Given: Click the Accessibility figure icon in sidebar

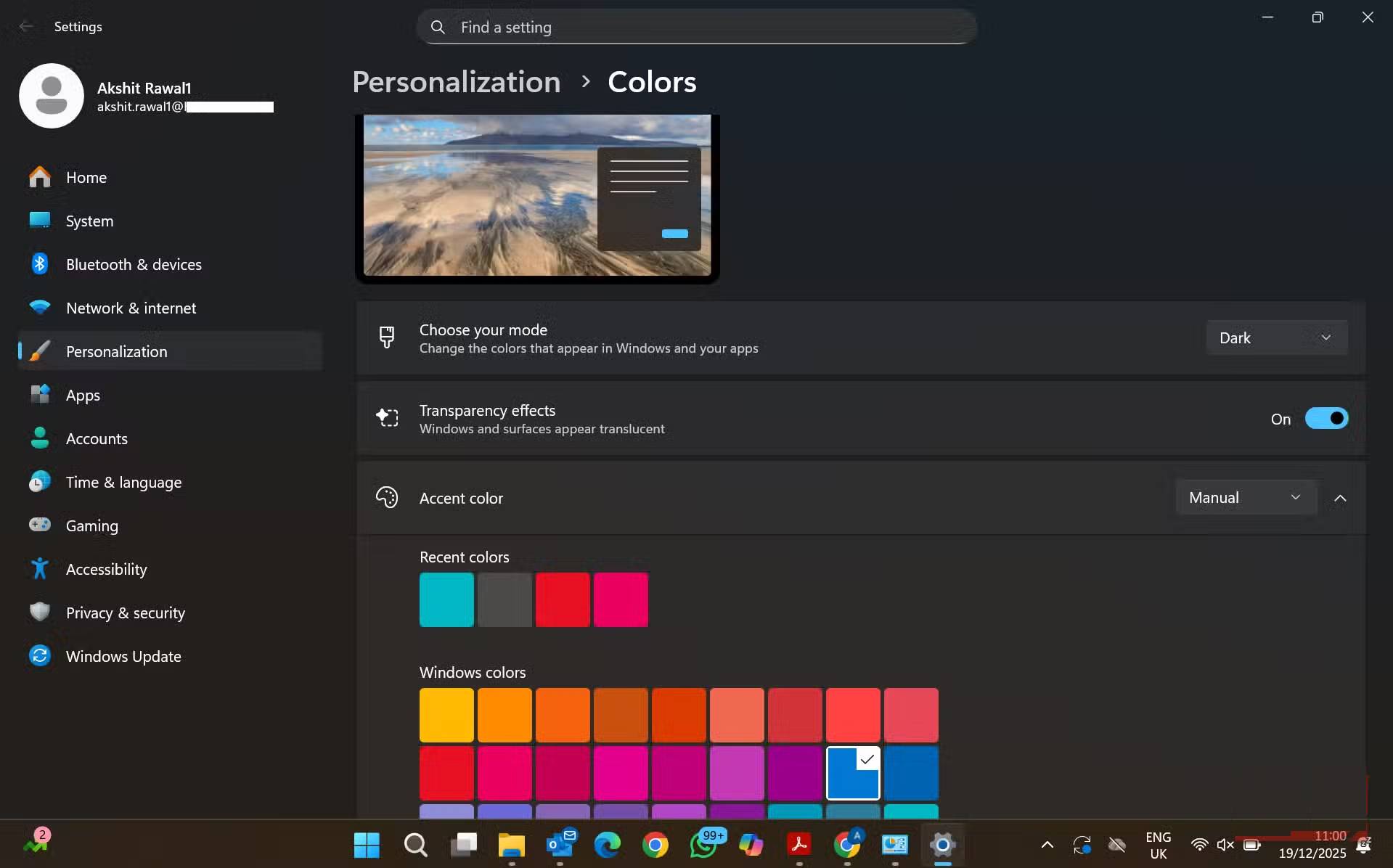Looking at the screenshot, I should tap(40, 569).
